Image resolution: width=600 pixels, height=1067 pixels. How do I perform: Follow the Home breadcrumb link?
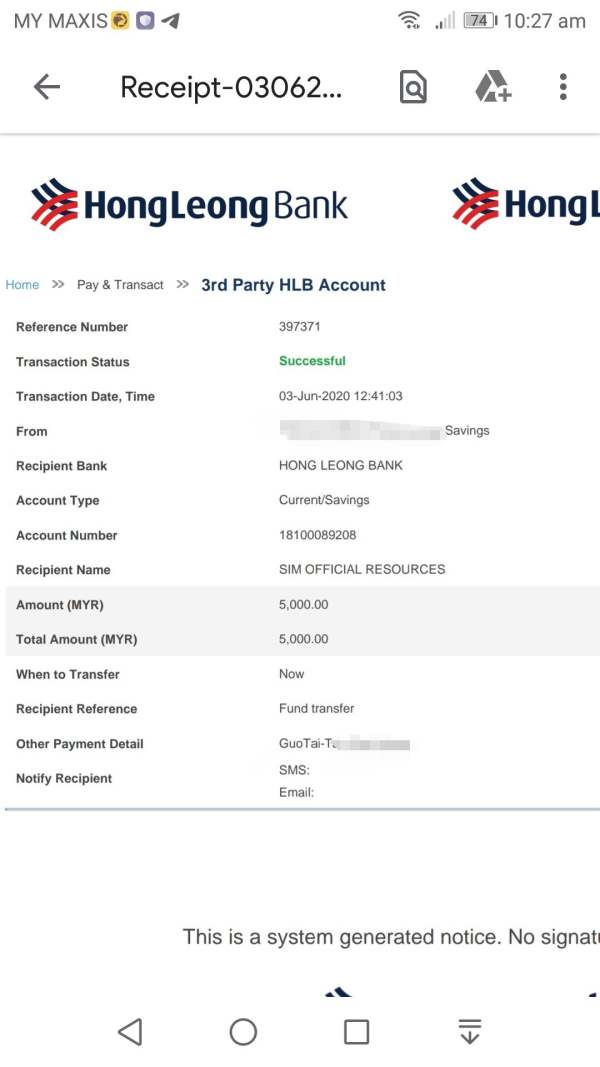coord(22,285)
